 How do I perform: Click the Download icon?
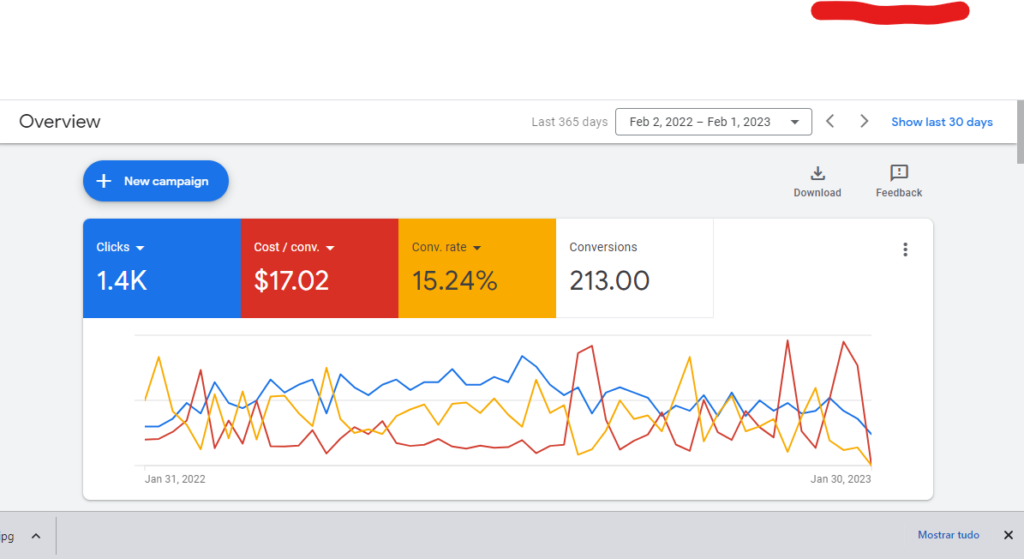[817, 174]
